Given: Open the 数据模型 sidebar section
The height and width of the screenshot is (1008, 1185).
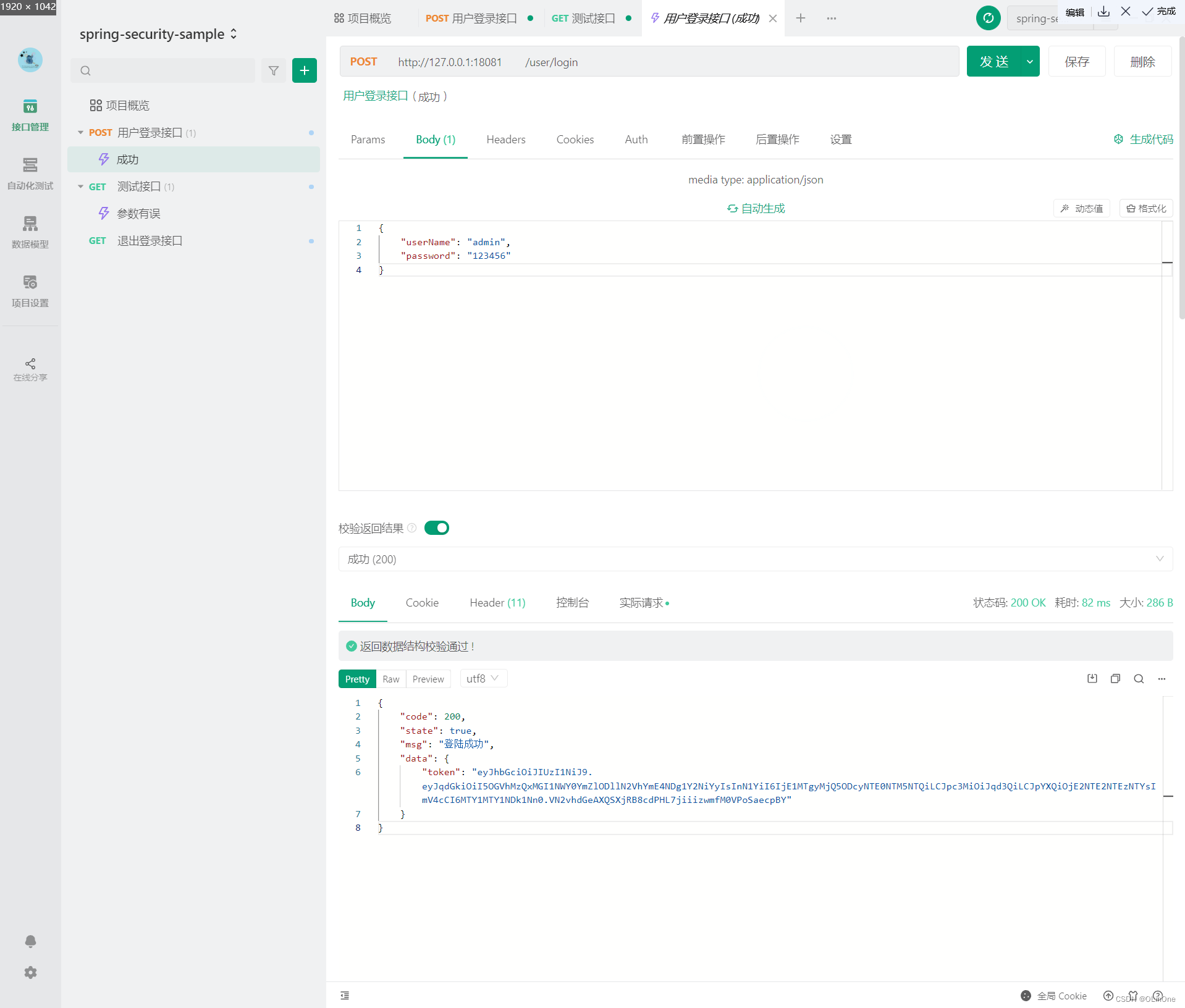Looking at the screenshot, I should (30, 232).
